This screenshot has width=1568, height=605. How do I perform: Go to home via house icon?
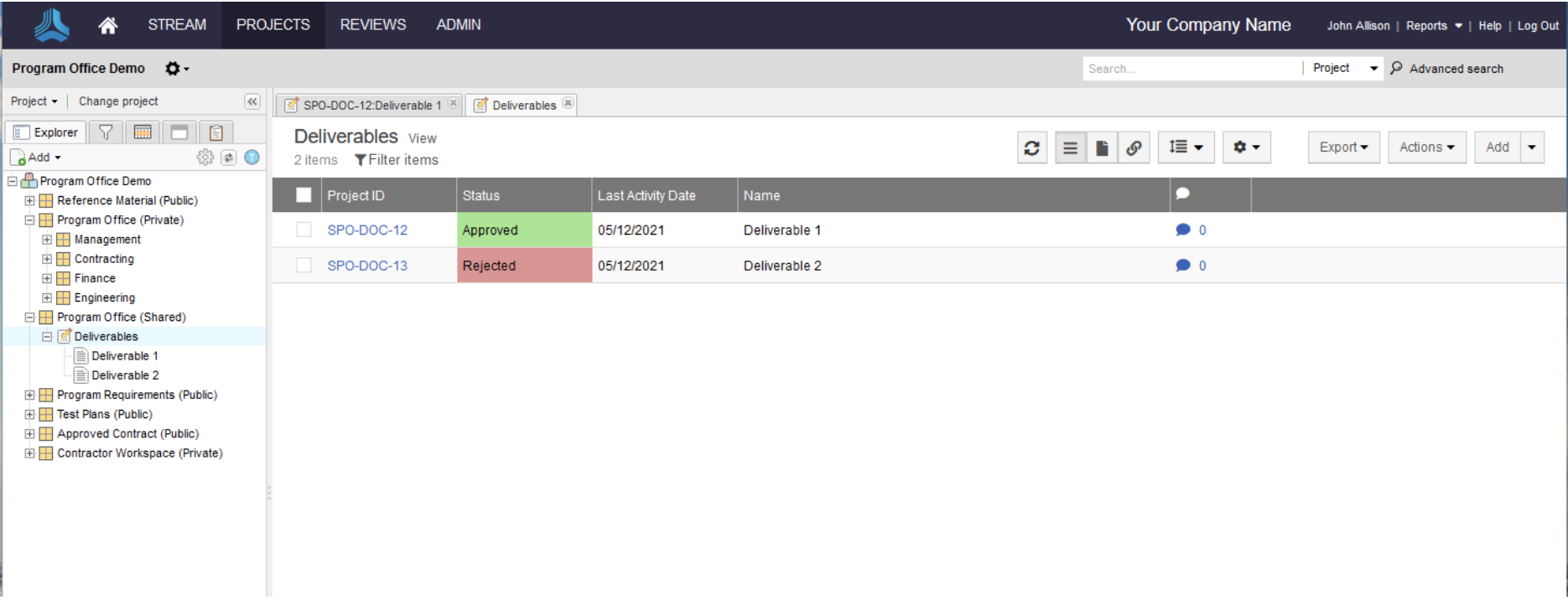coord(107,25)
